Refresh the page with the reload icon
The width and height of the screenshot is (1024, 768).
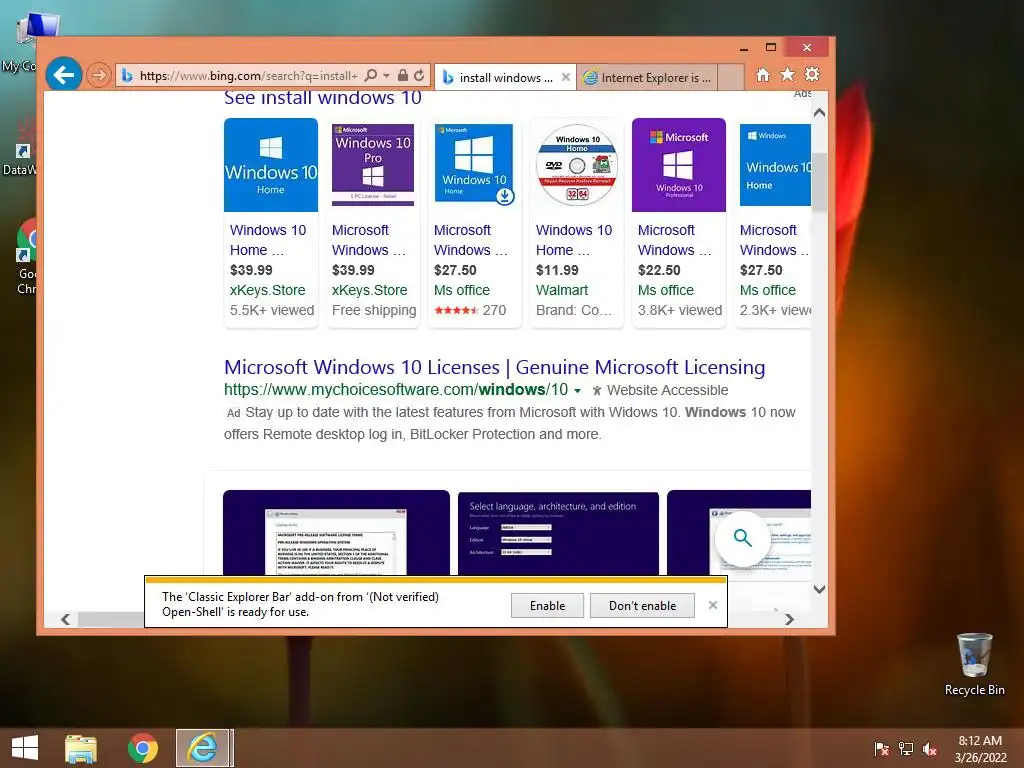click(419, 76)
